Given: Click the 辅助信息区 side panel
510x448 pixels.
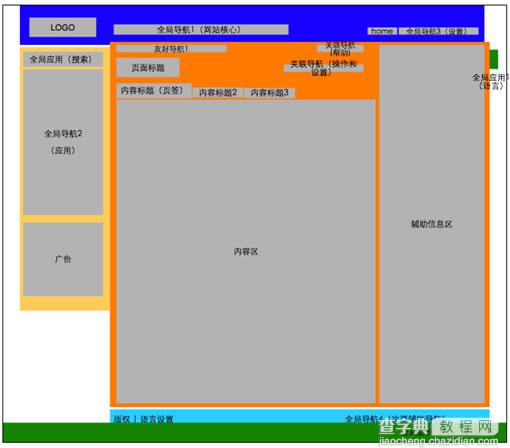Looking at the screenshot, I should (x=432, y=224).
